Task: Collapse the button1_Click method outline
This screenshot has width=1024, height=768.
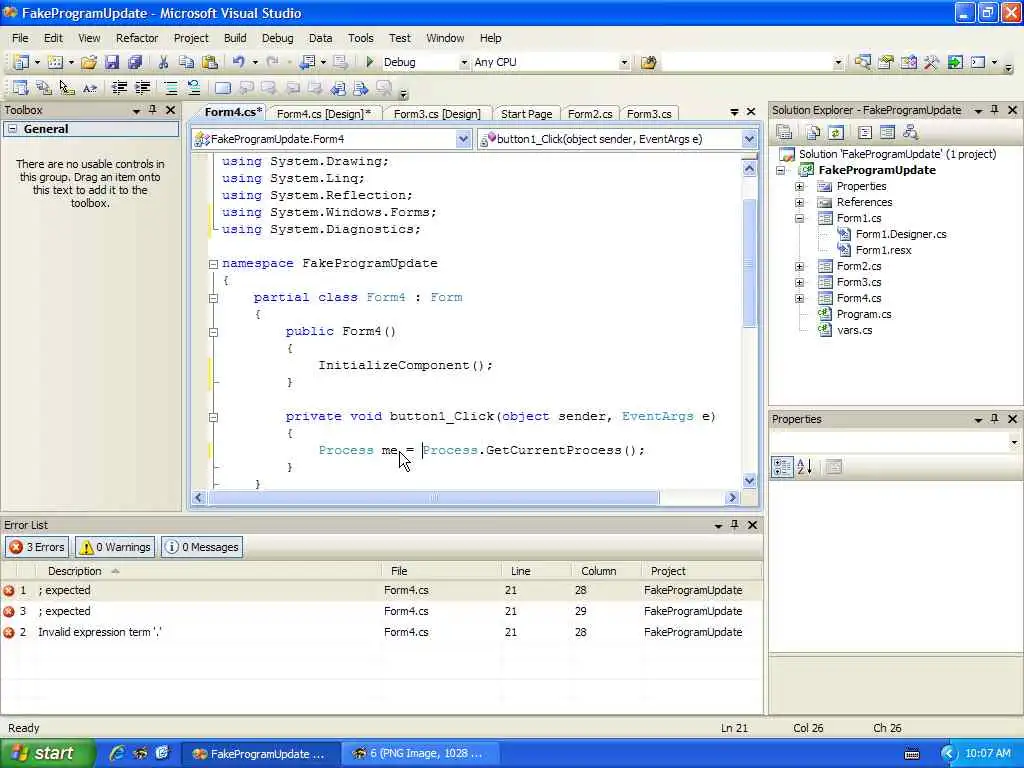Action: 213,417
